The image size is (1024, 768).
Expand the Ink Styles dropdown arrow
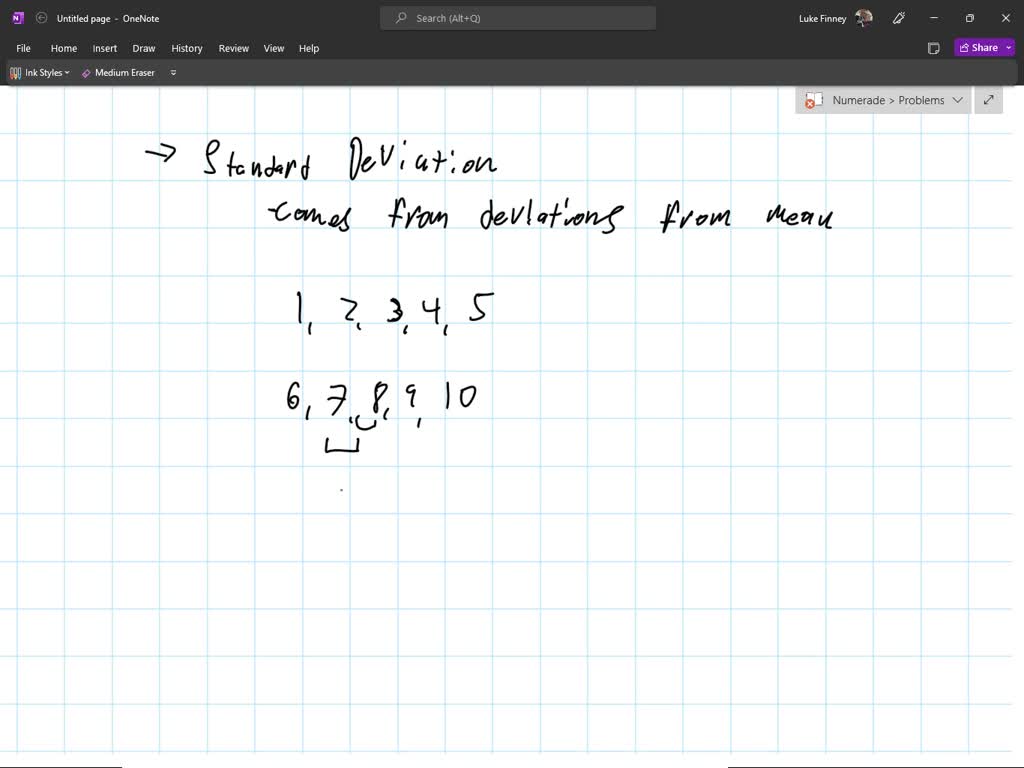tap(66, 72)
